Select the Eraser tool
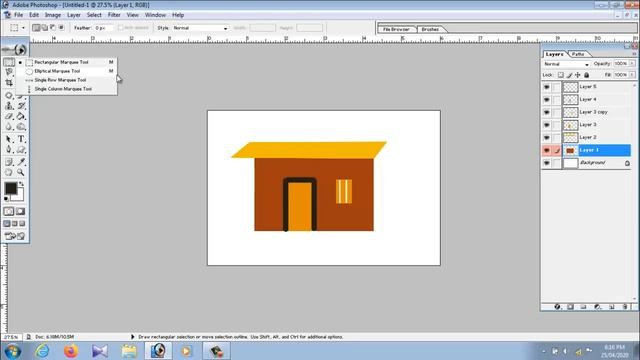Screen dimensions: 640x360 (9, 116)
